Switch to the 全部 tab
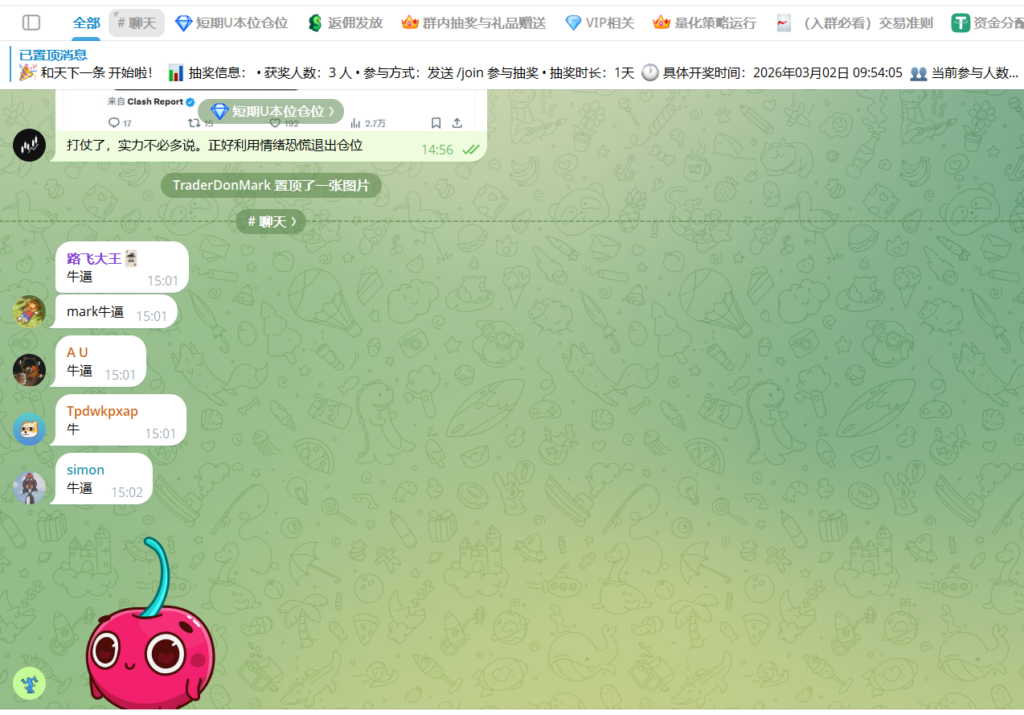Screen dimensions: 1024x715 click(x=86, y=22)
